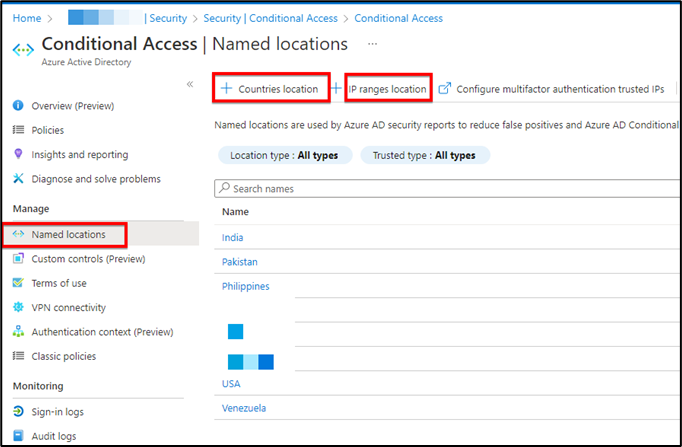The height and width of the screenshot is (447, 682).
Task: Click the search magnifier icon
Action: tap(224, 187)
